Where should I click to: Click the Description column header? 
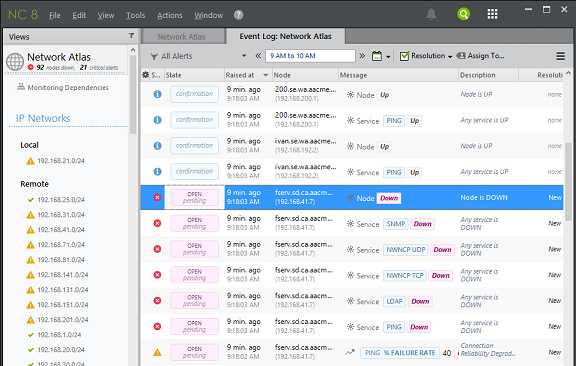[x=488, y=75]
